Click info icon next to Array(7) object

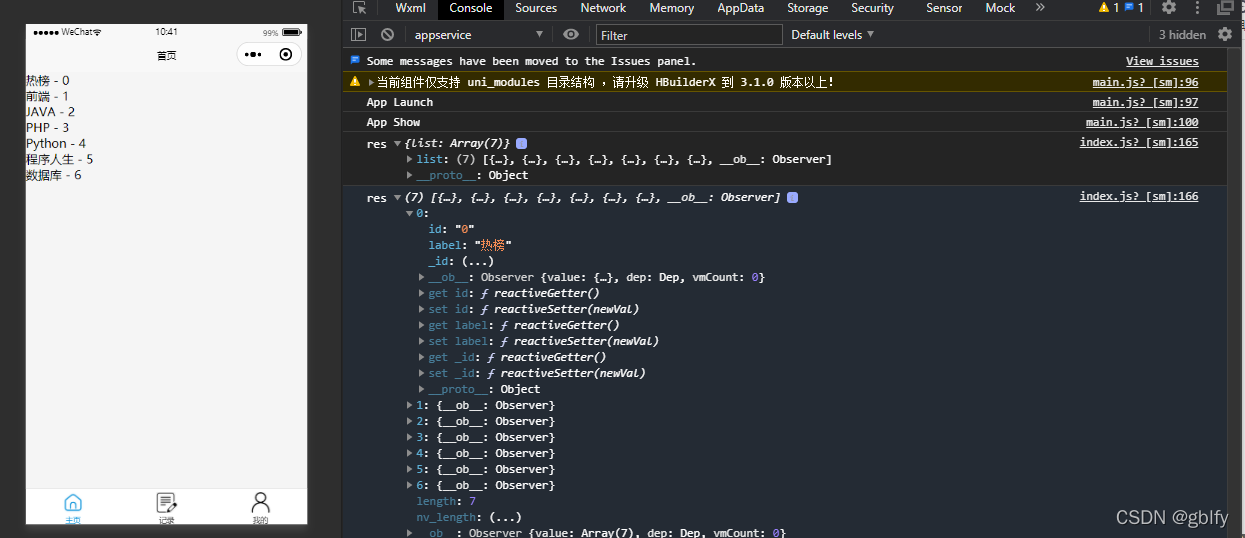[x=521, y=144]
